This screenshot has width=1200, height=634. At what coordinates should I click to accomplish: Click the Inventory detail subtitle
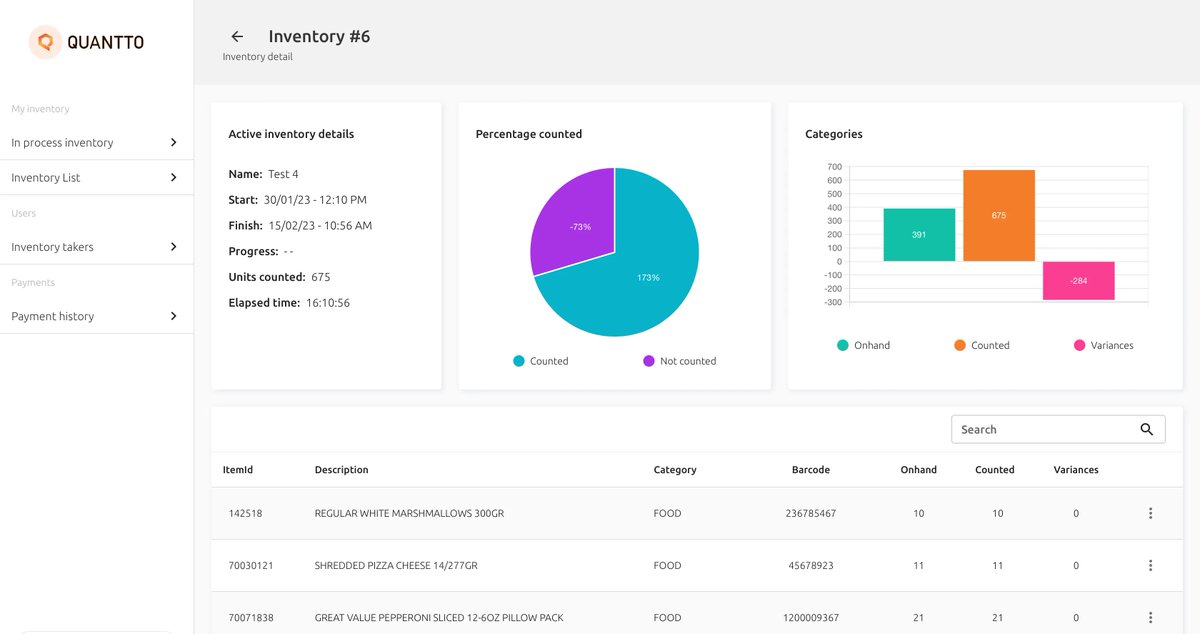point(258,57)
